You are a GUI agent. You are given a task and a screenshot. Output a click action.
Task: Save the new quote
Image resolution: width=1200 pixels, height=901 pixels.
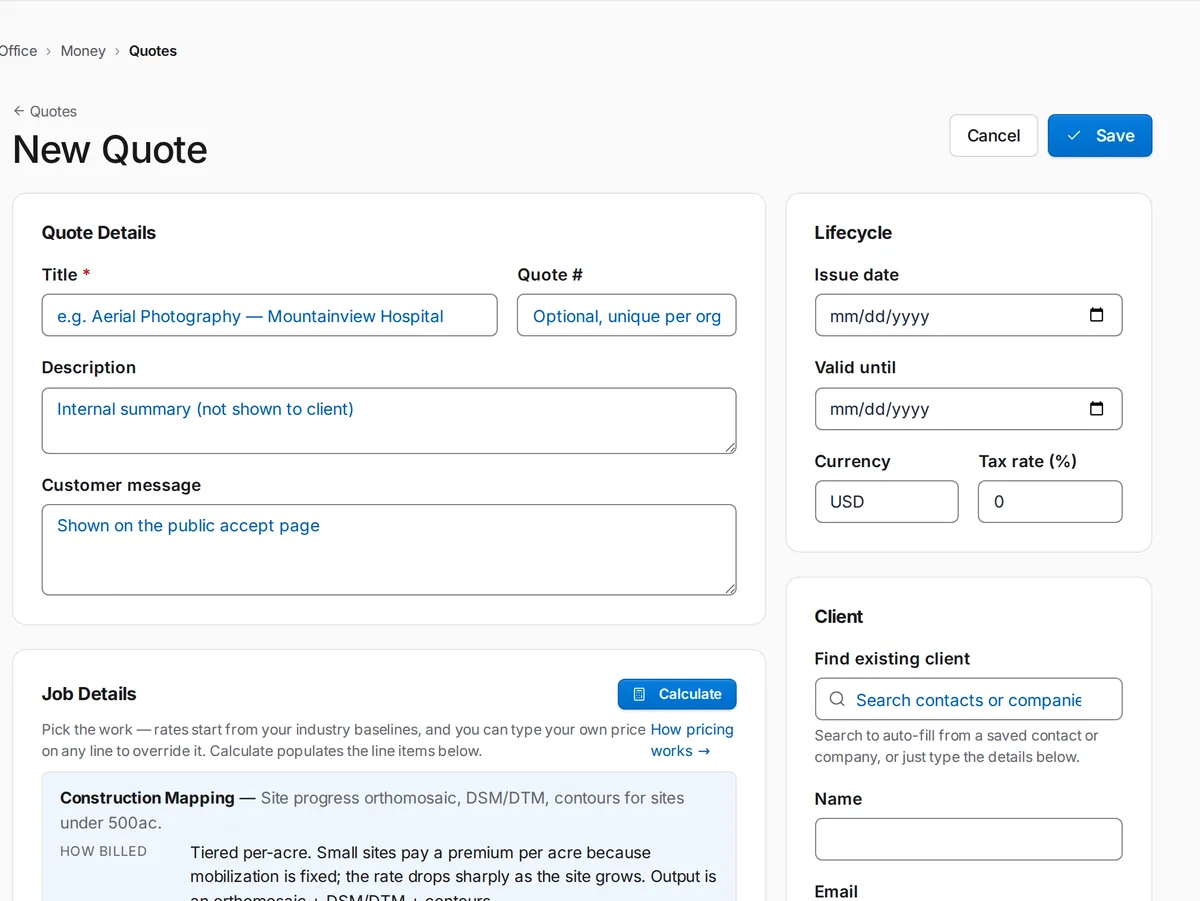(x=1100, y=136)
